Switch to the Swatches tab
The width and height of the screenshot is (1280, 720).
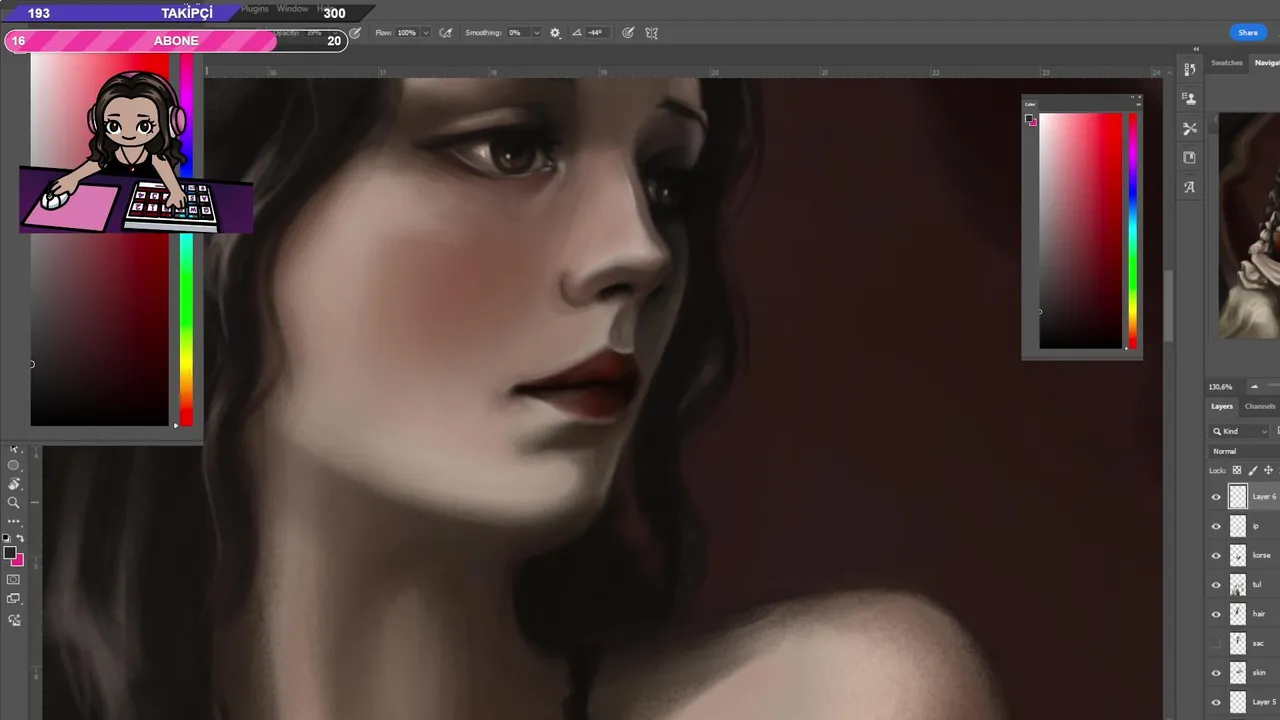point(1227,63)
